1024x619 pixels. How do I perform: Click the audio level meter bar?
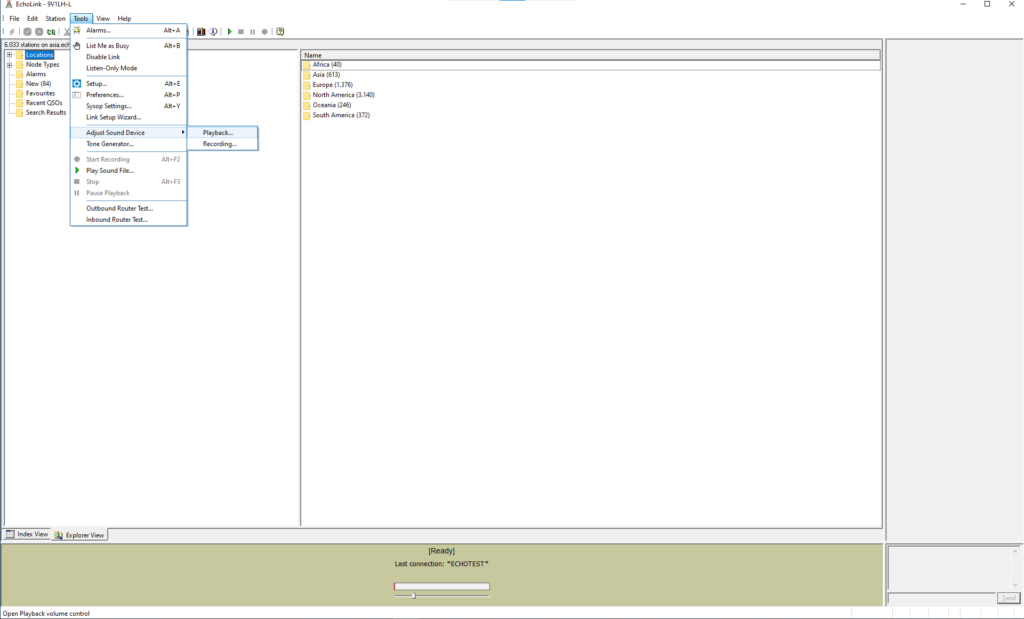441,586
